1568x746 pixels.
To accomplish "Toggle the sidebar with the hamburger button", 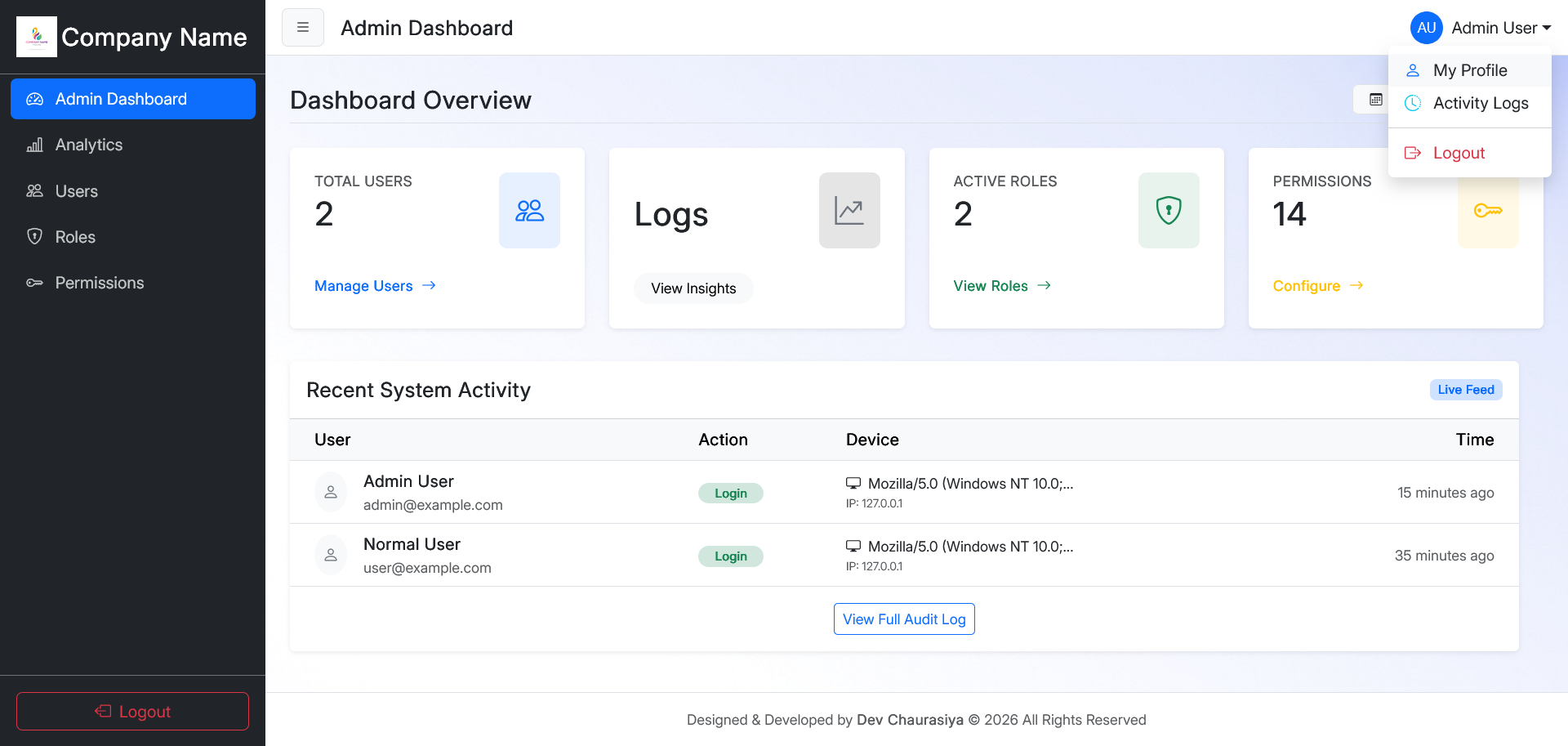I will click(302, 28).
